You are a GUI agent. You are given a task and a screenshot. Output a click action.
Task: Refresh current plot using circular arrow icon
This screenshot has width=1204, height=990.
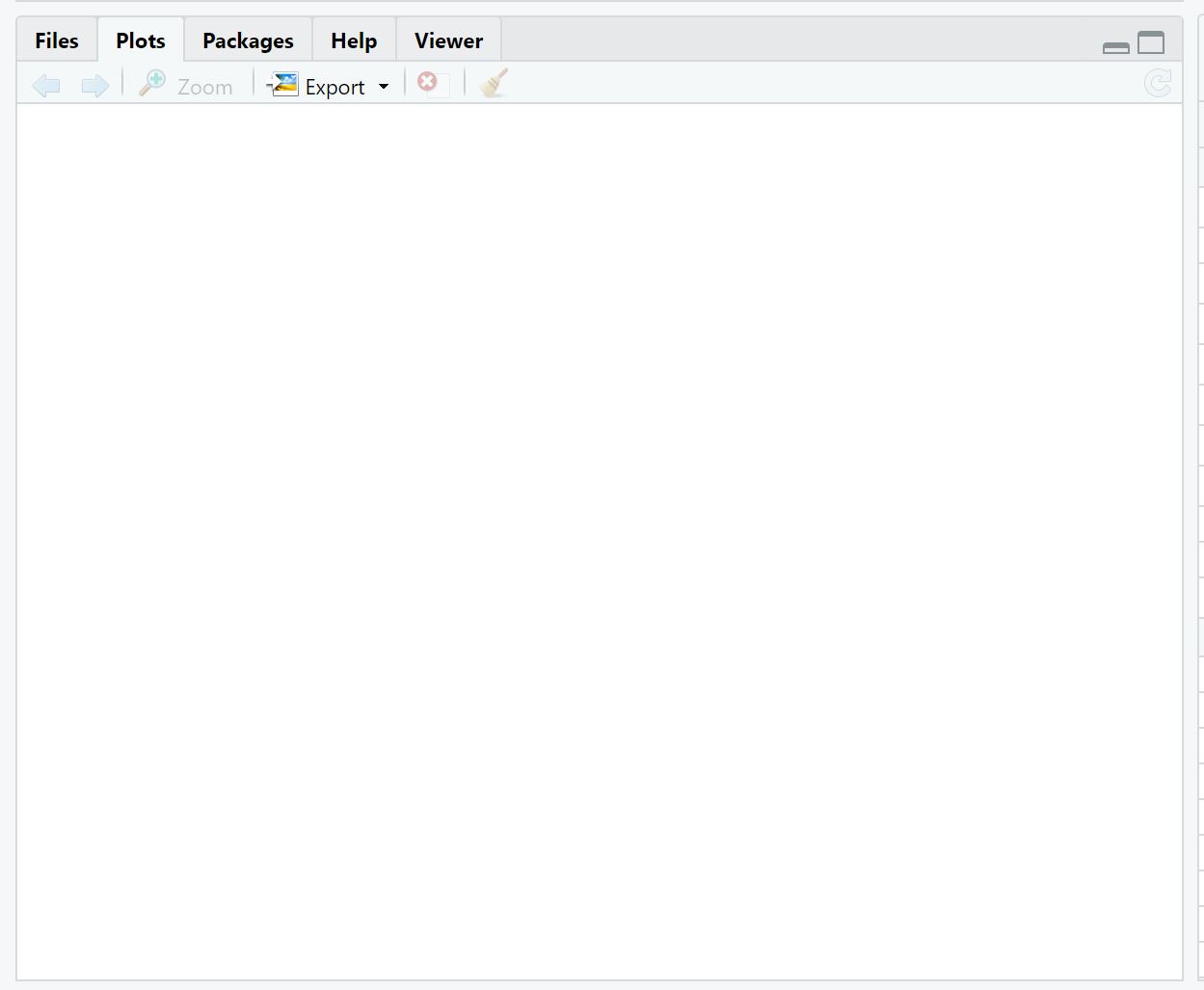[x=1158, y=84]
